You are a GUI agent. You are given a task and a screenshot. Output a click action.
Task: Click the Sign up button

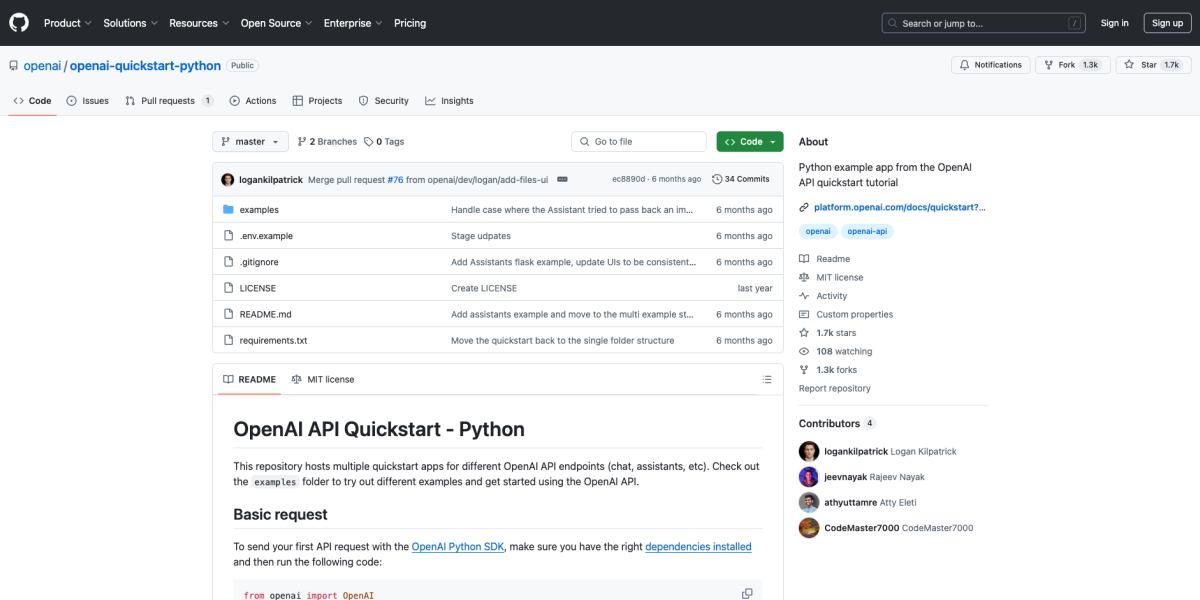click(1167, 22)
